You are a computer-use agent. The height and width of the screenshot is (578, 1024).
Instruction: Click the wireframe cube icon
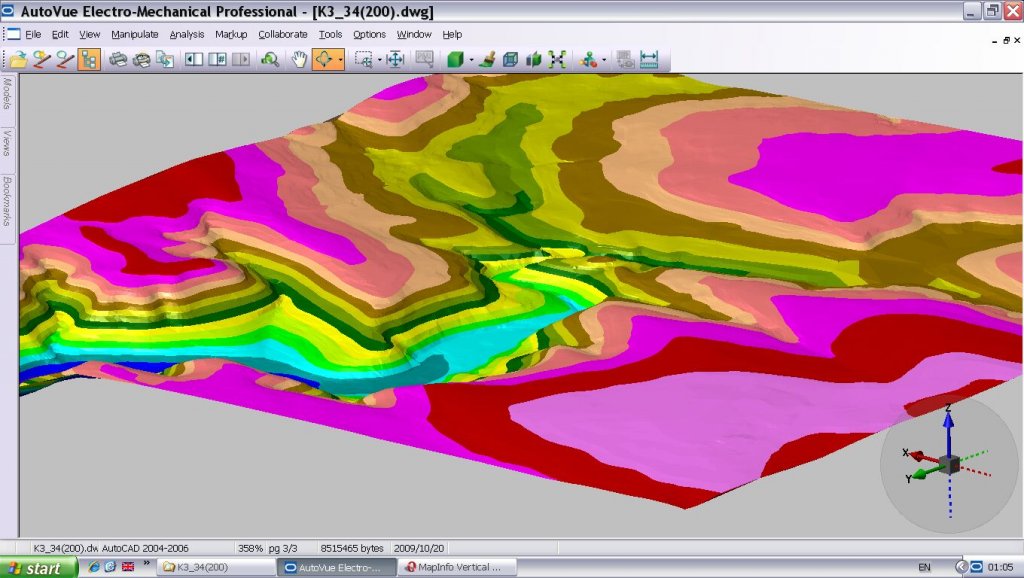click(510, 59)
